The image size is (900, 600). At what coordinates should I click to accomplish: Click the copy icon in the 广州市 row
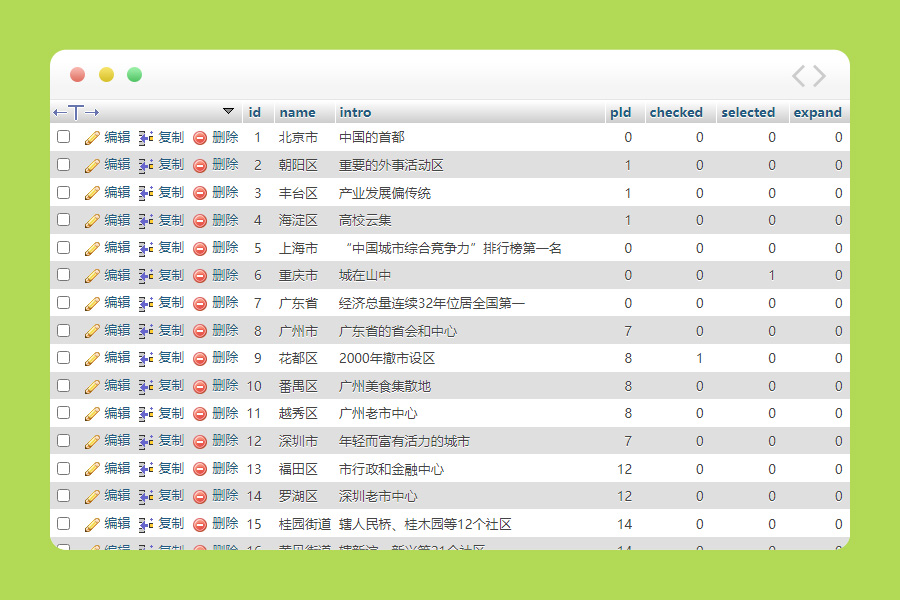point(146,331)
